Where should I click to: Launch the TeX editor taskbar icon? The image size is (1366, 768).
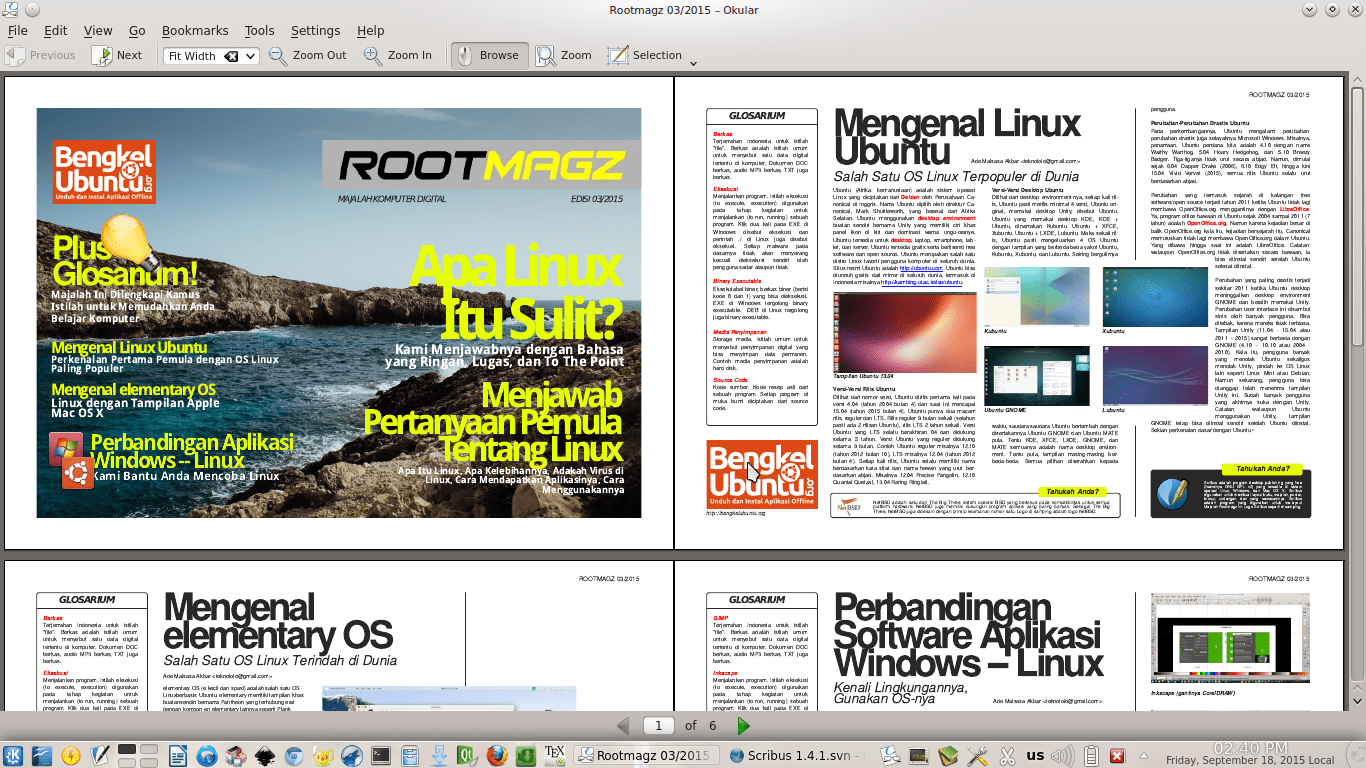pos(555,755)
